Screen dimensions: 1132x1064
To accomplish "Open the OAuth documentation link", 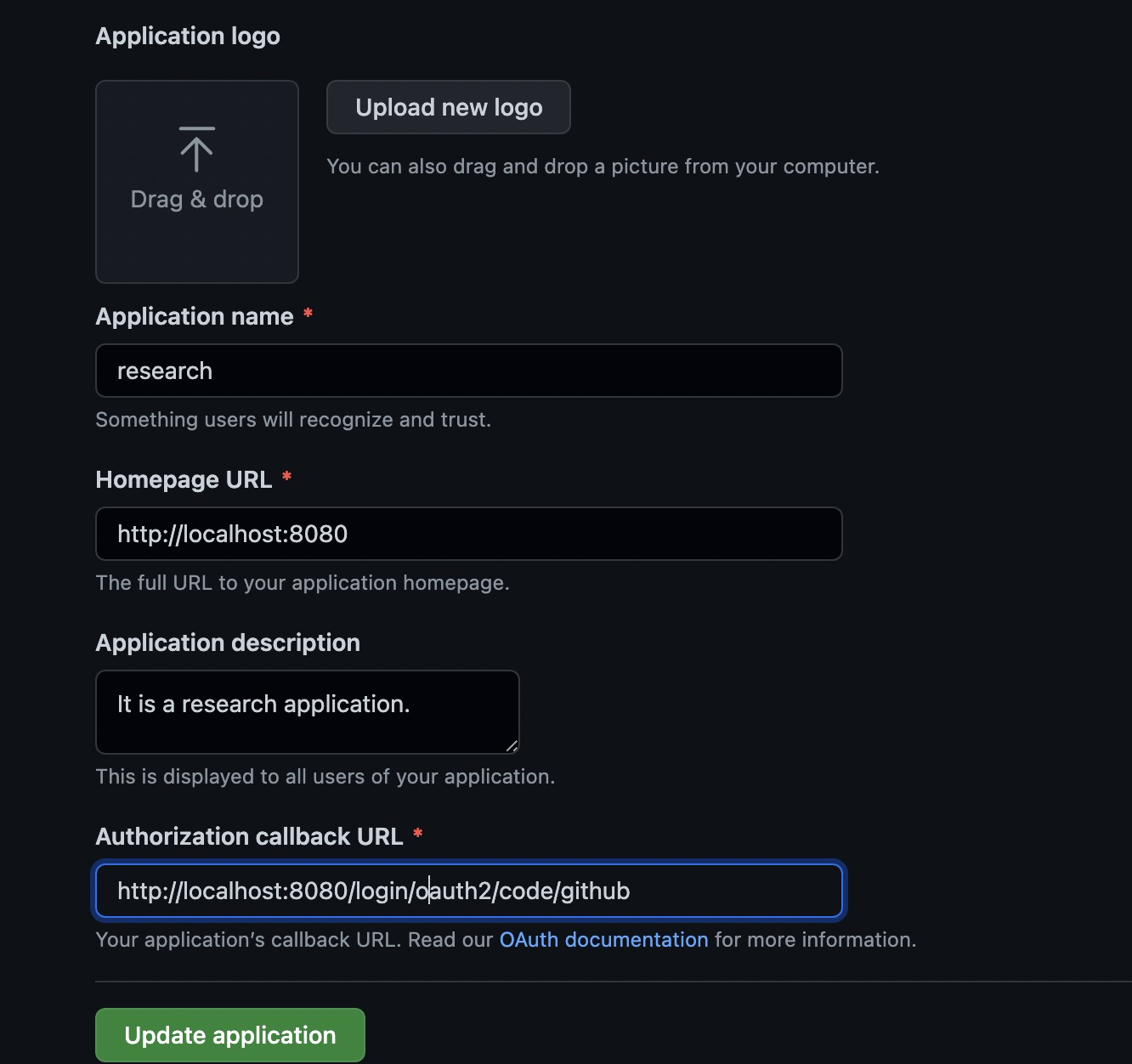I will pyautogui.click(x=603, y=940).
